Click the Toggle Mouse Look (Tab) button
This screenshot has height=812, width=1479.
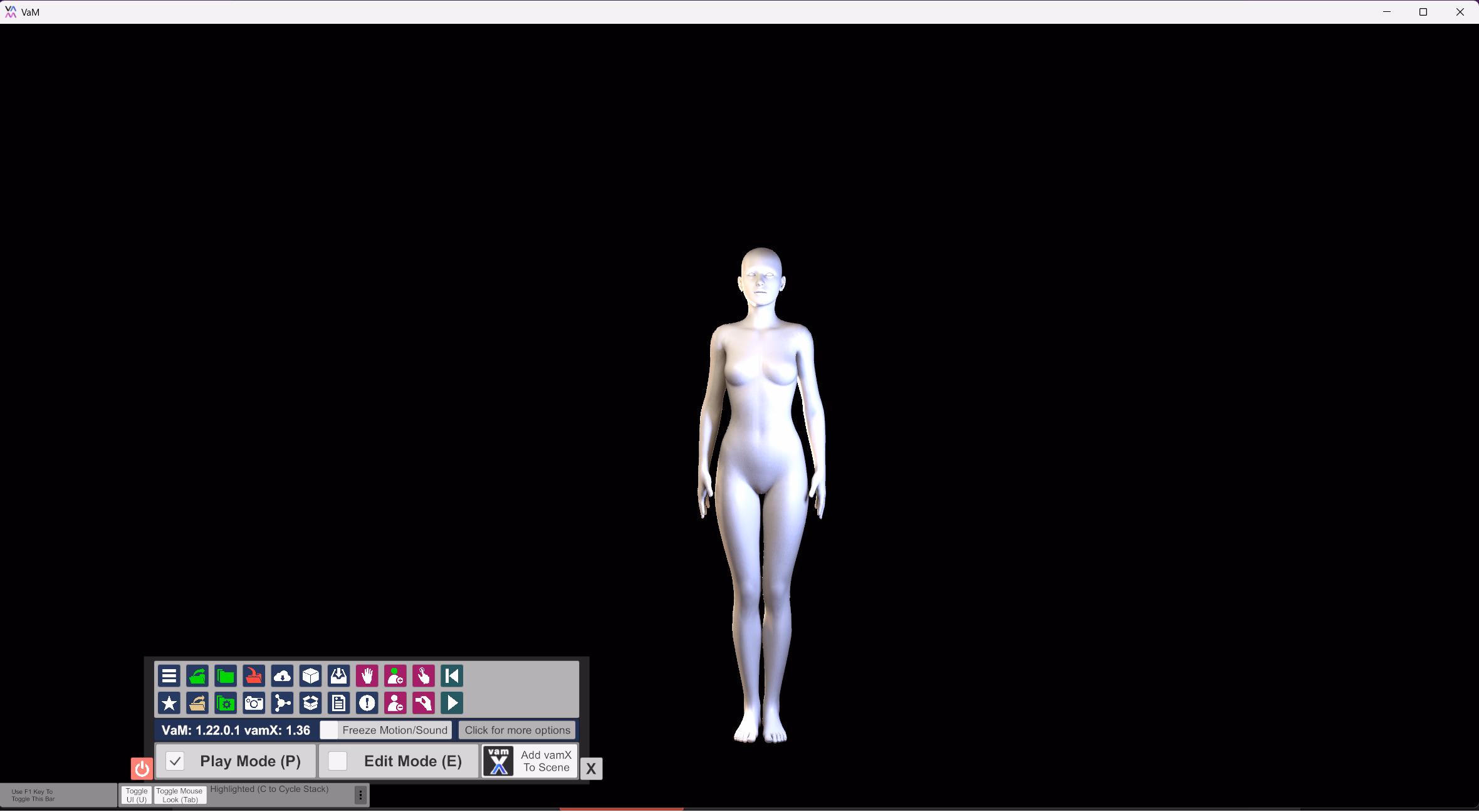[x=180, y=795]
